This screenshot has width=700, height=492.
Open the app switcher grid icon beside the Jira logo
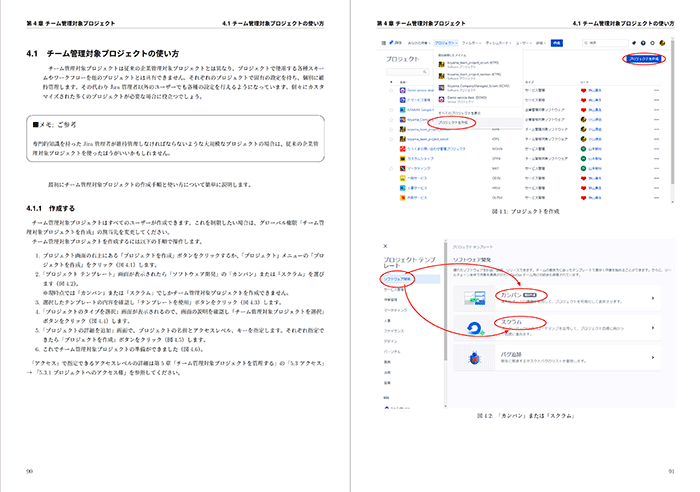tap(383, 43)
